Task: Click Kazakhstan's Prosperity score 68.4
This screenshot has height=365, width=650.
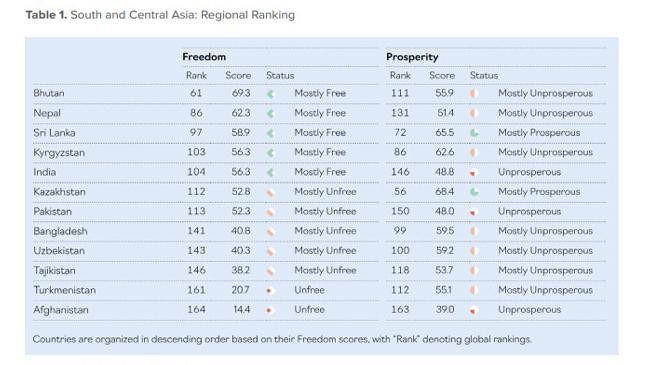Action: tap(444, 192)
